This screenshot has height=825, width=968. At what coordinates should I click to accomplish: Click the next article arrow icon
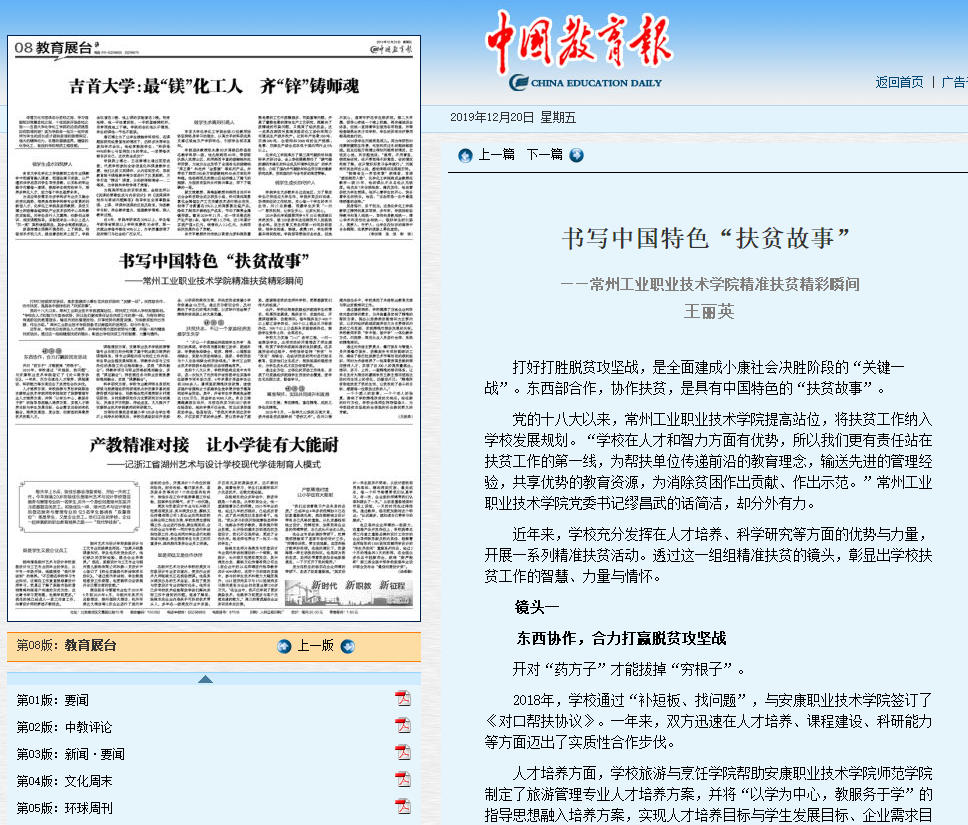pyautogui.click(x=577, y=156)
